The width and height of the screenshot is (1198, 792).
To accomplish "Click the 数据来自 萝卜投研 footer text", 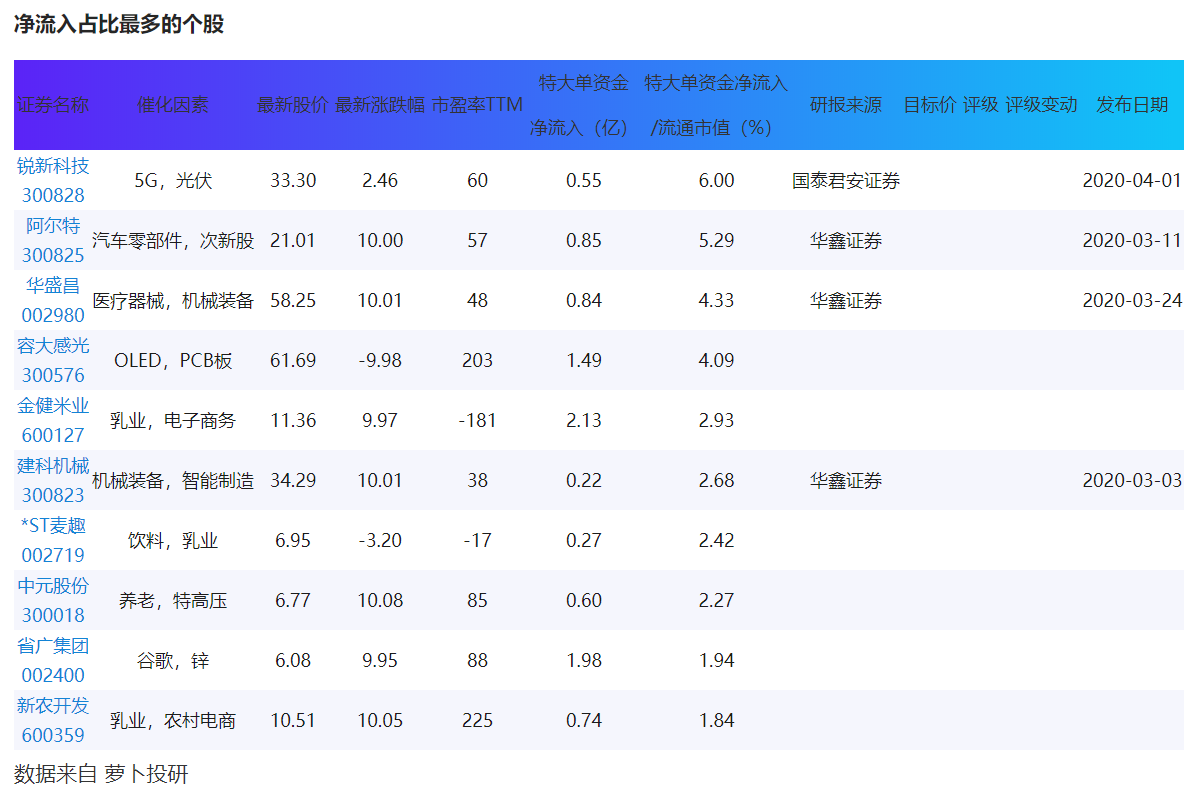I will [101, 774].
